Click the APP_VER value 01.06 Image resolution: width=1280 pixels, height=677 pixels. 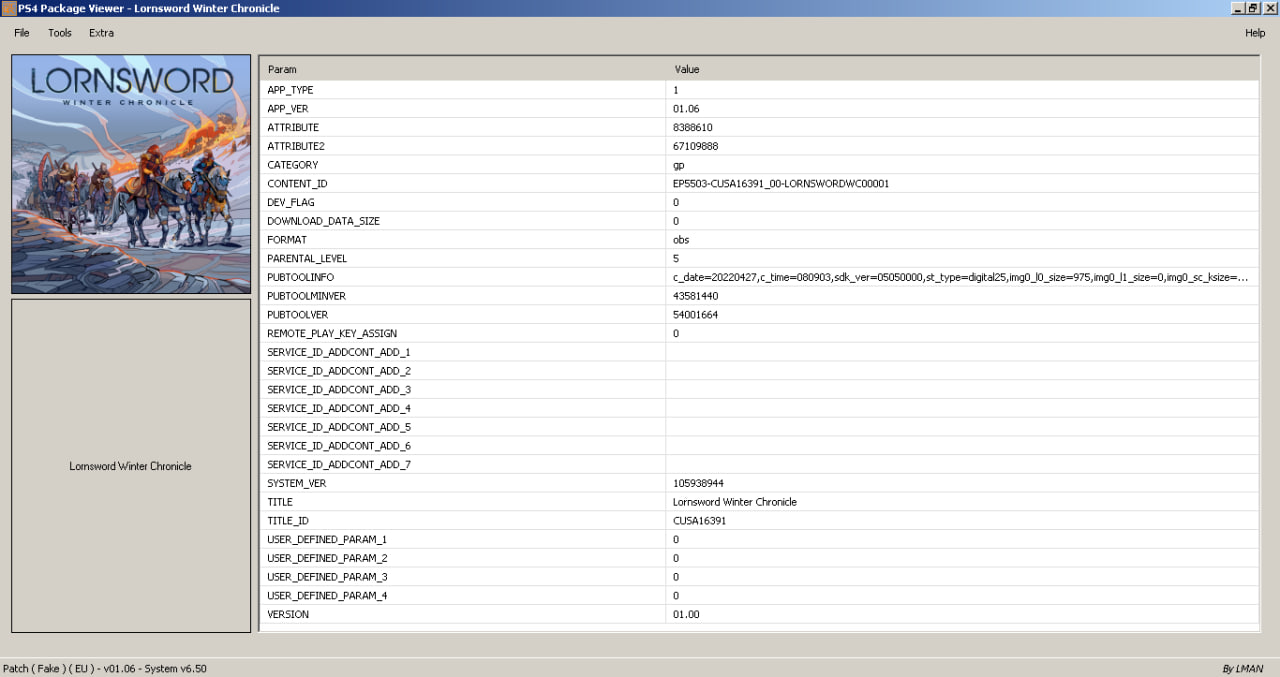point(685,109)
